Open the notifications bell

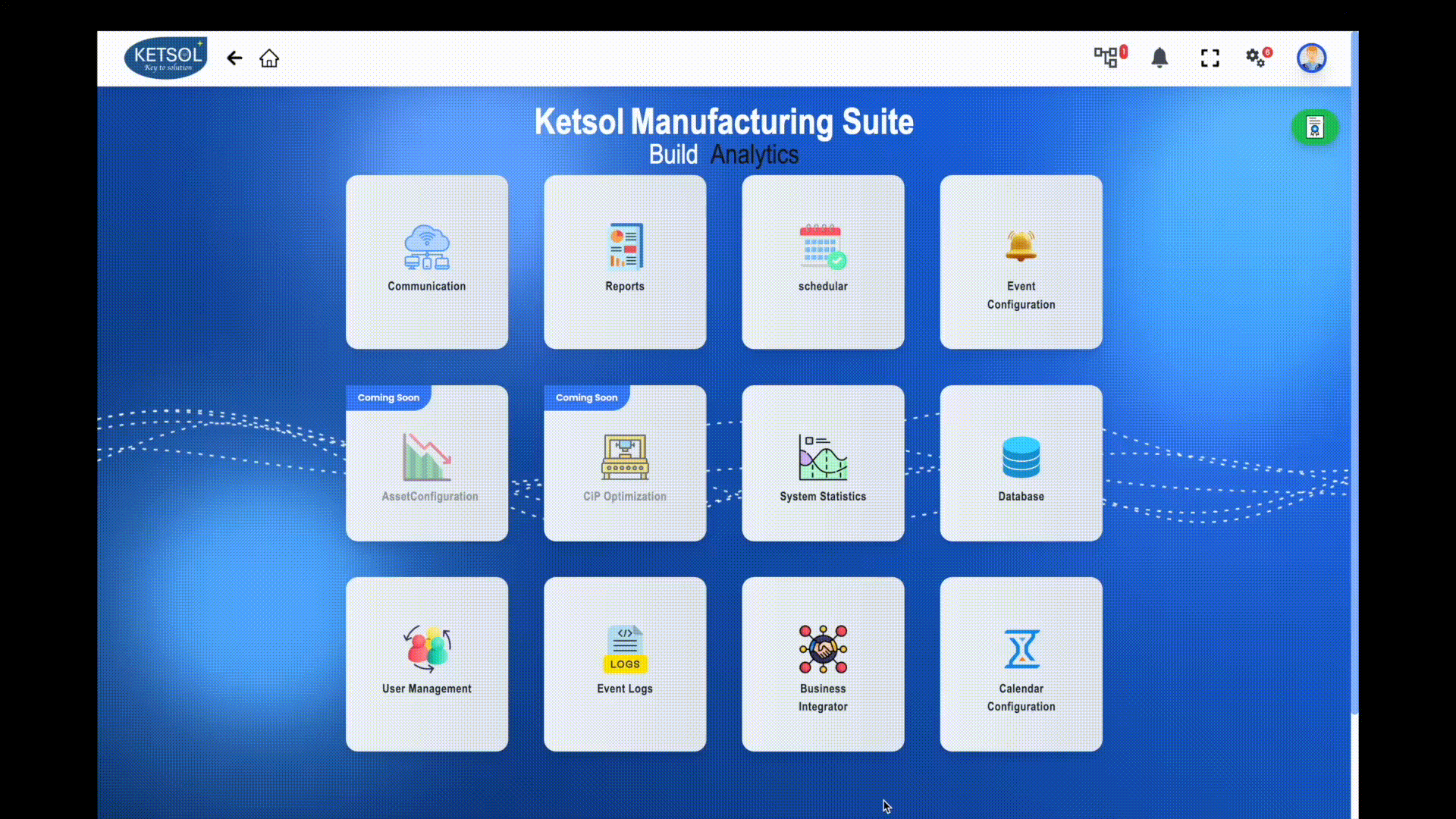click(x=1159, y=58)
